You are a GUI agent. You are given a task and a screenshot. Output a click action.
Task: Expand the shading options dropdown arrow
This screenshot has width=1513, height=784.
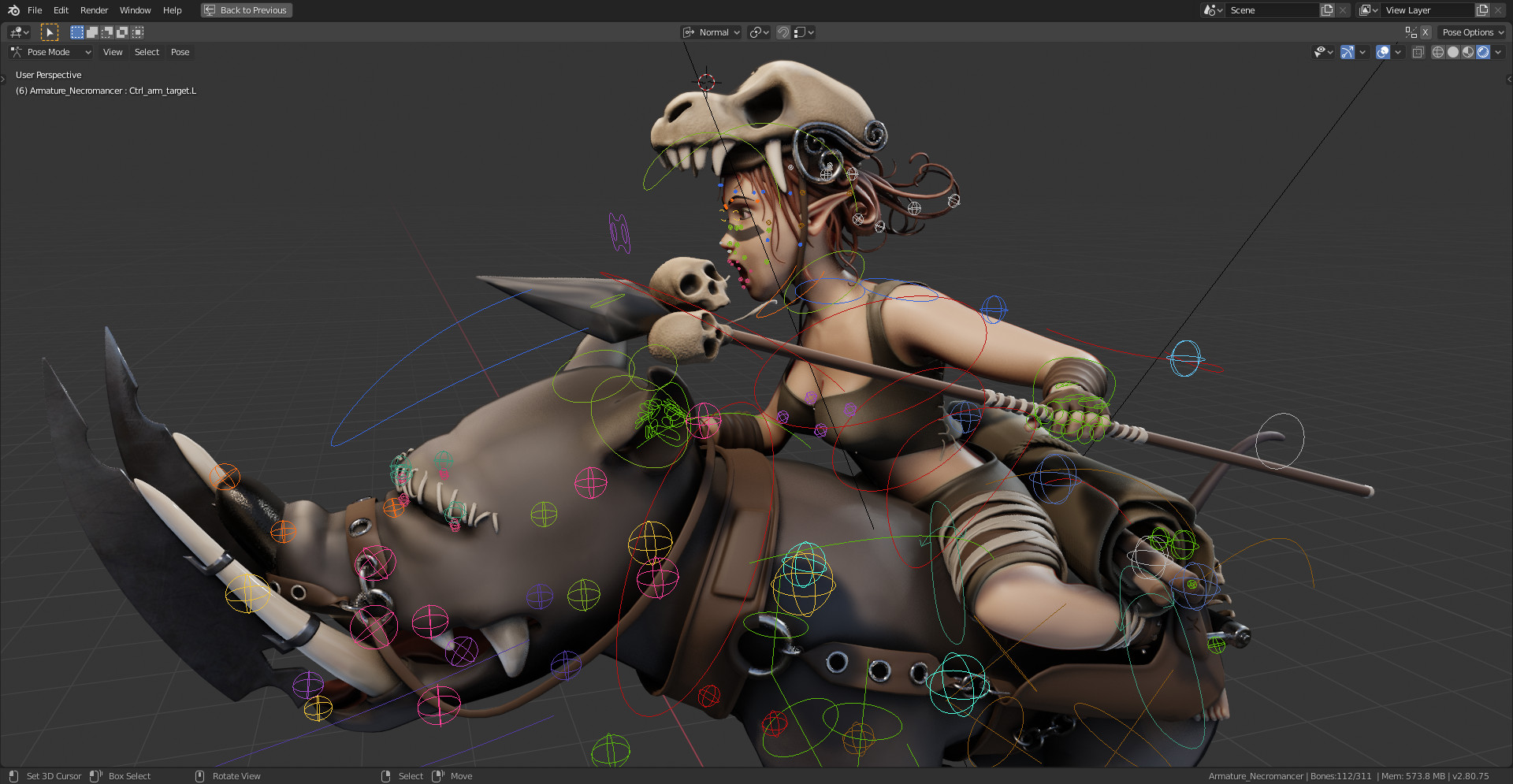pyautogui.click(x=1498, y=52)
